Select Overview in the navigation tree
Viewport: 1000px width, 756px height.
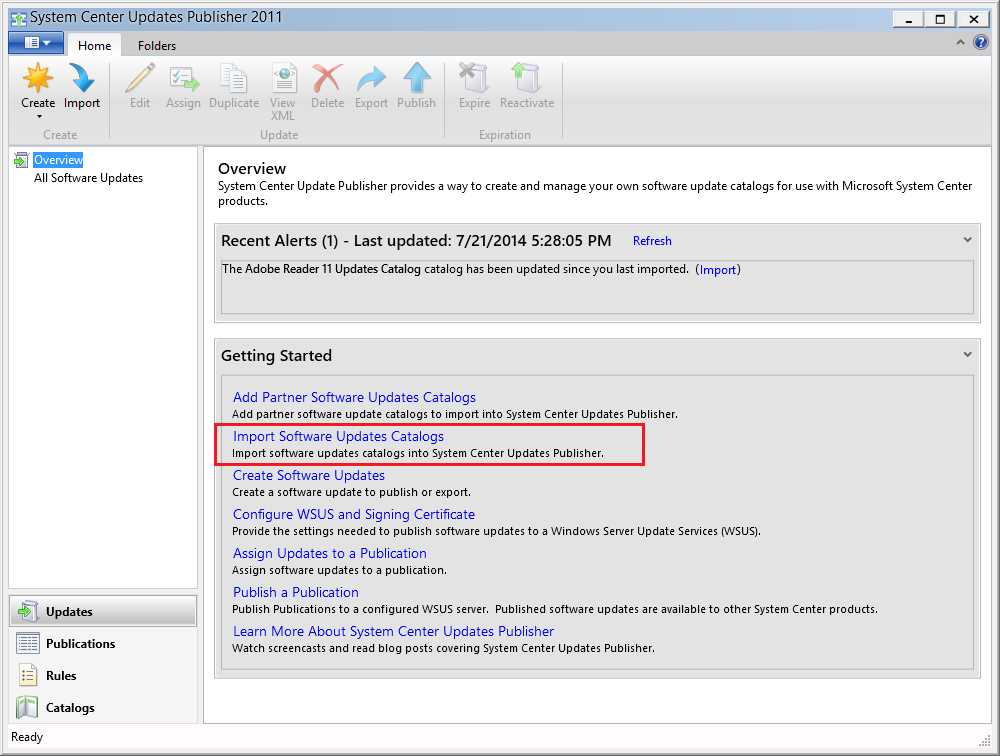(x=58, y=160)
